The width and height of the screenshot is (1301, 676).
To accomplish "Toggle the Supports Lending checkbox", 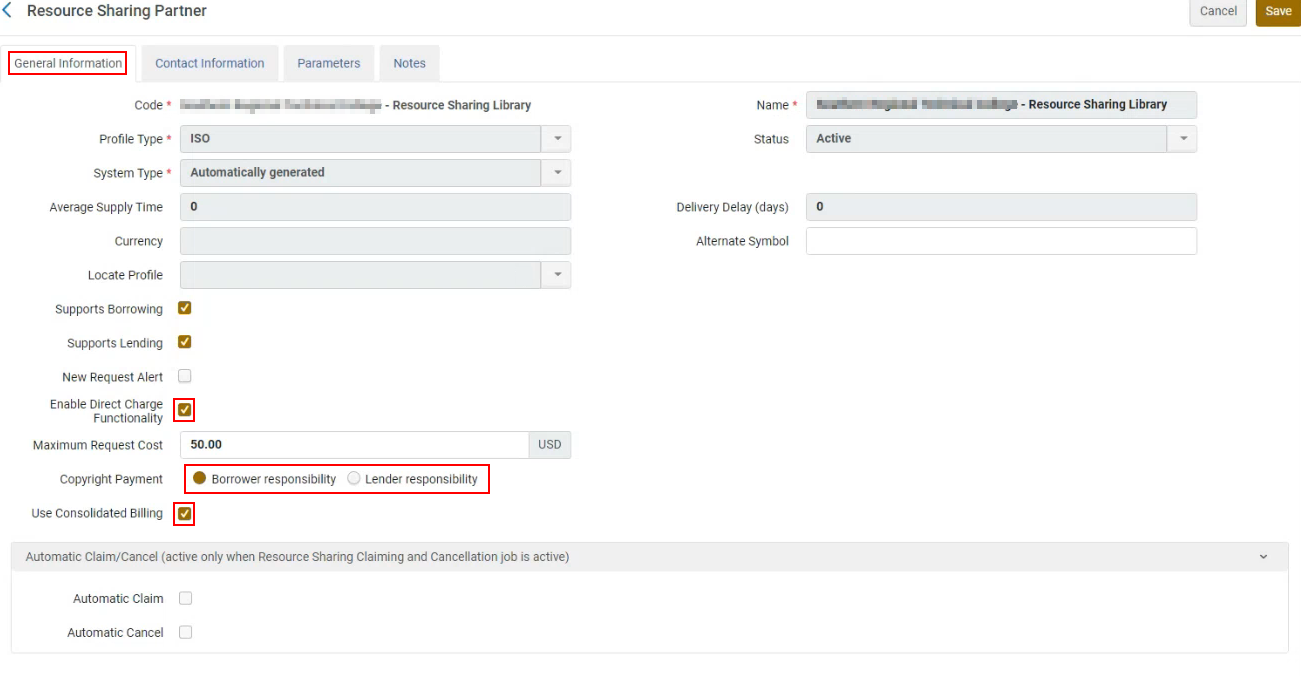I will click(184, 342).
